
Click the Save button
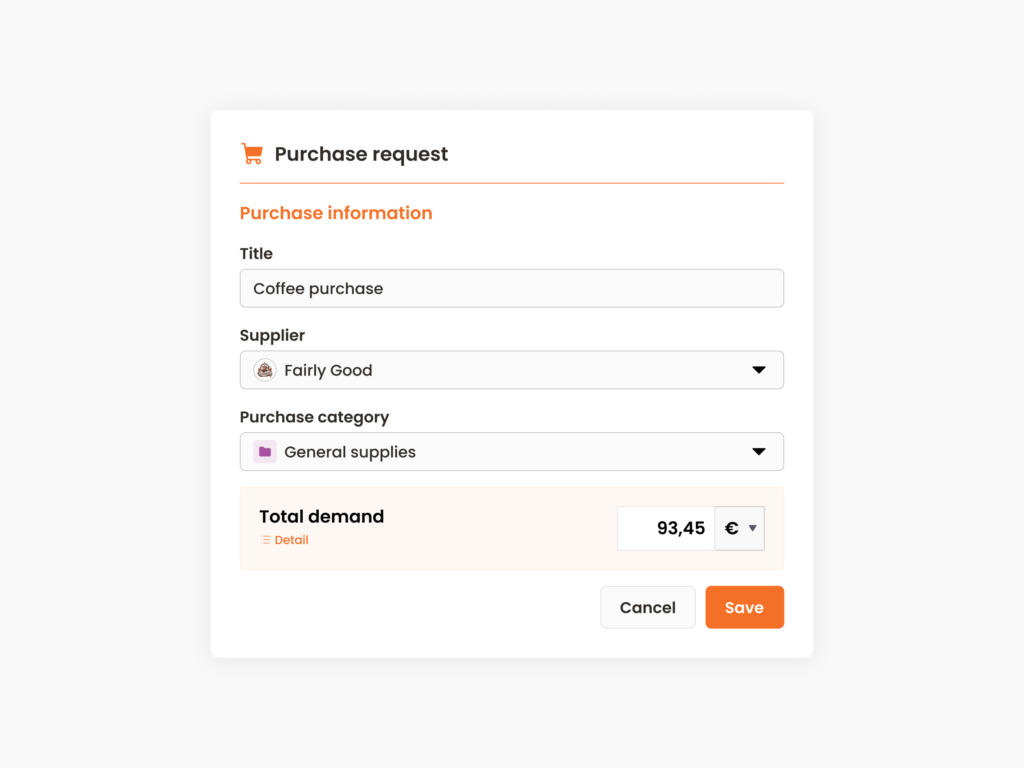point(744,607)
